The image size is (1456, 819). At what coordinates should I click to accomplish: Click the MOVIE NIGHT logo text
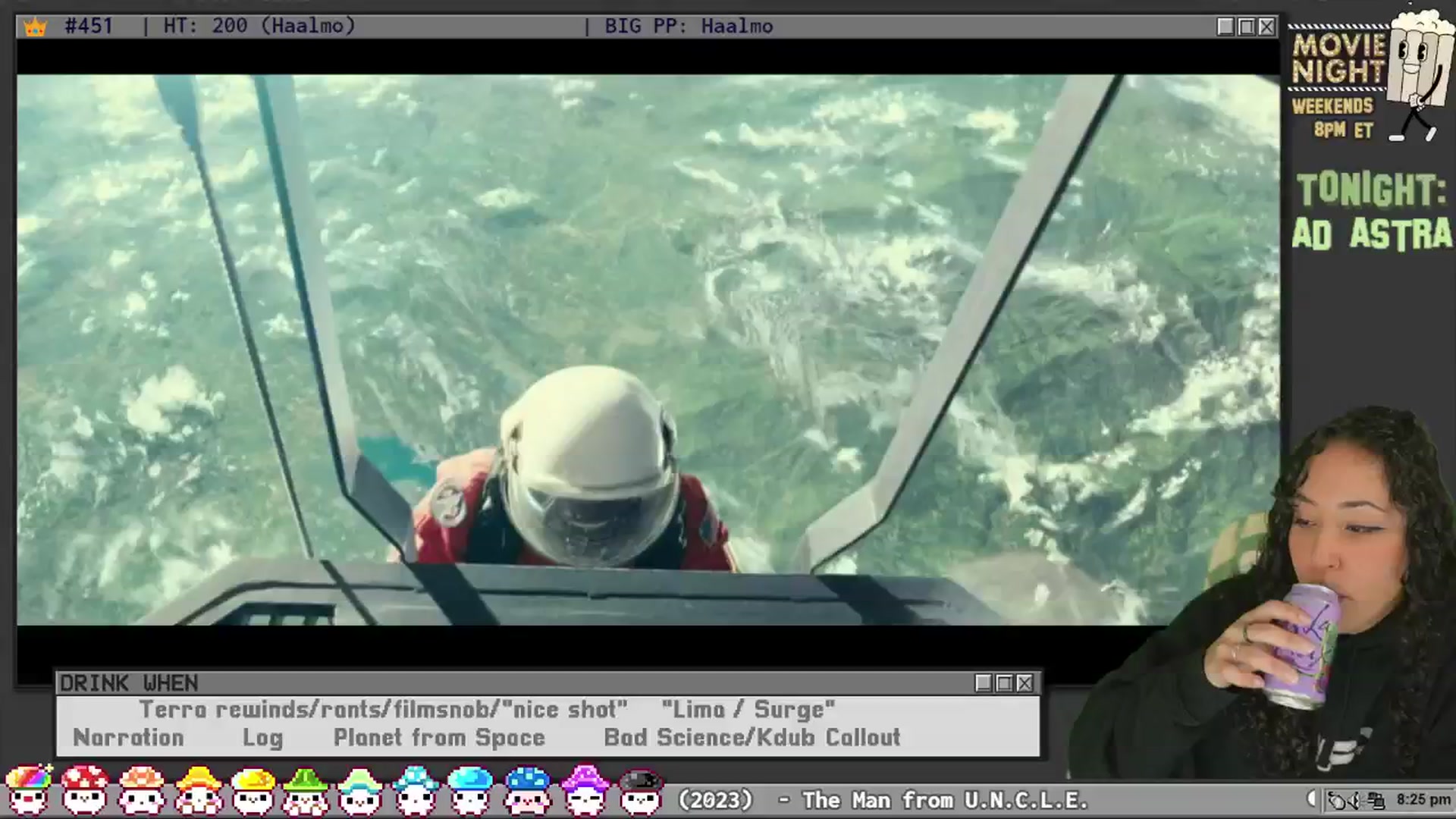pos(1339,58)
